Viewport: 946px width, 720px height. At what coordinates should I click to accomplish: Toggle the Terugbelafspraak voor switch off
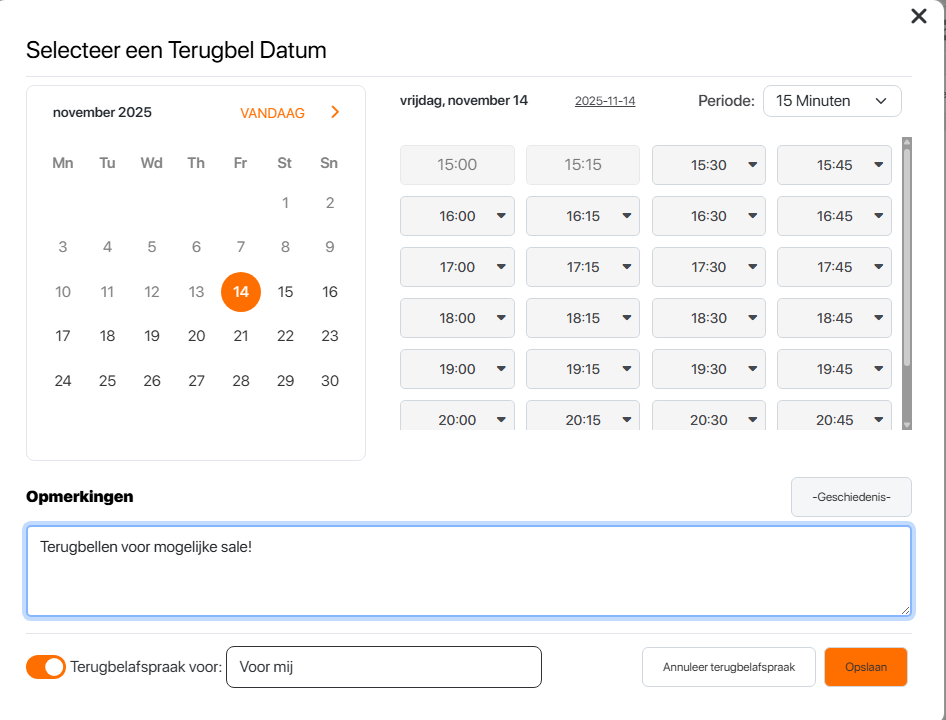point(45,666)
